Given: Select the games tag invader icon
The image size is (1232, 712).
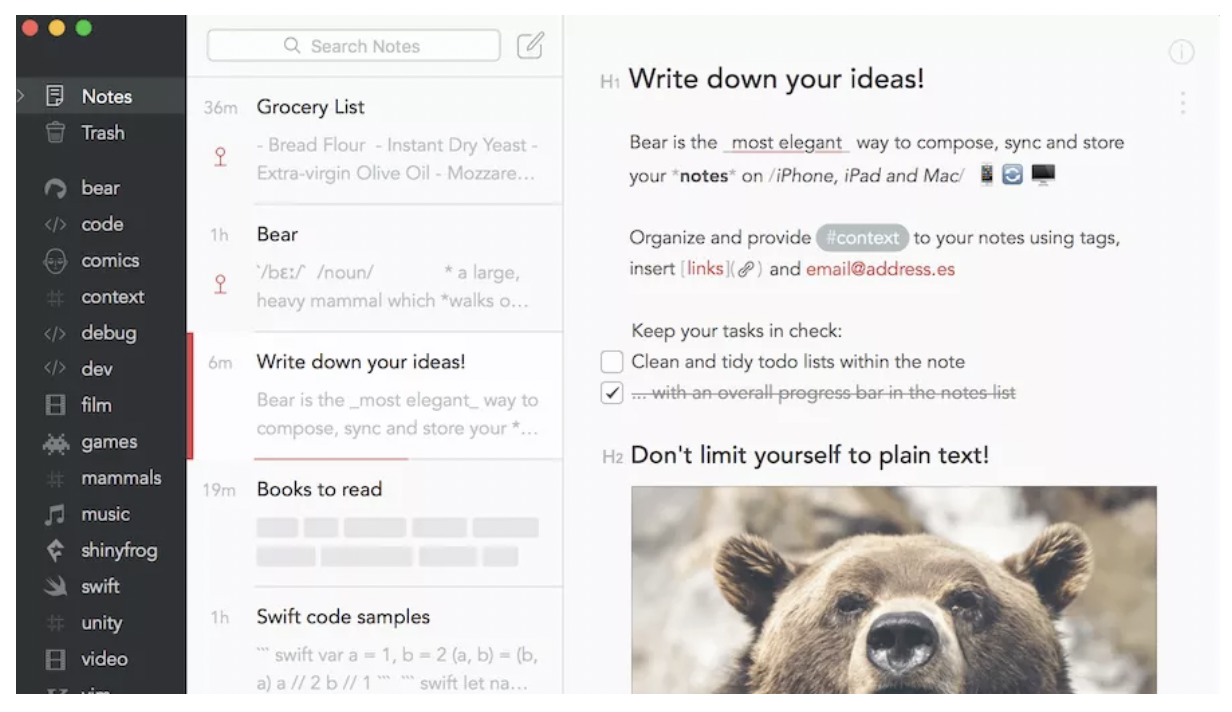Looking at the screenshot, I should coord(56,442).
